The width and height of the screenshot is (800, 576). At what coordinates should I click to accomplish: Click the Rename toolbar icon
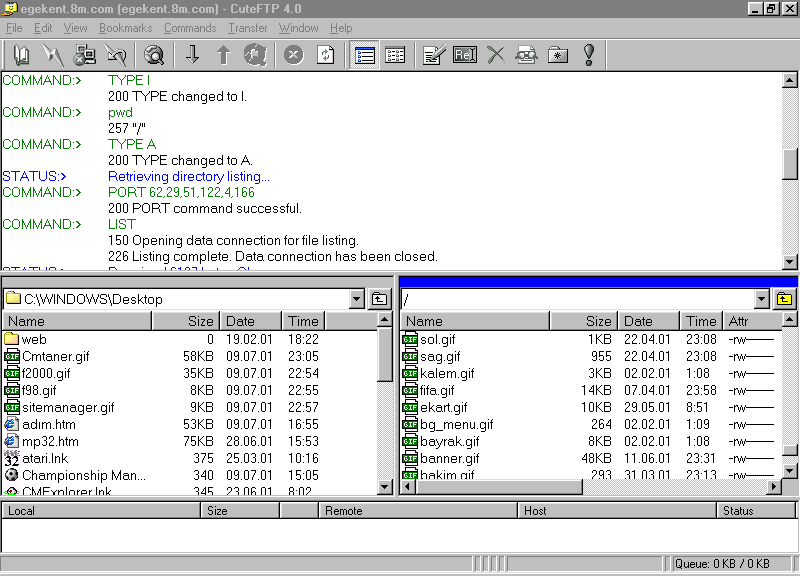[465, 55]
